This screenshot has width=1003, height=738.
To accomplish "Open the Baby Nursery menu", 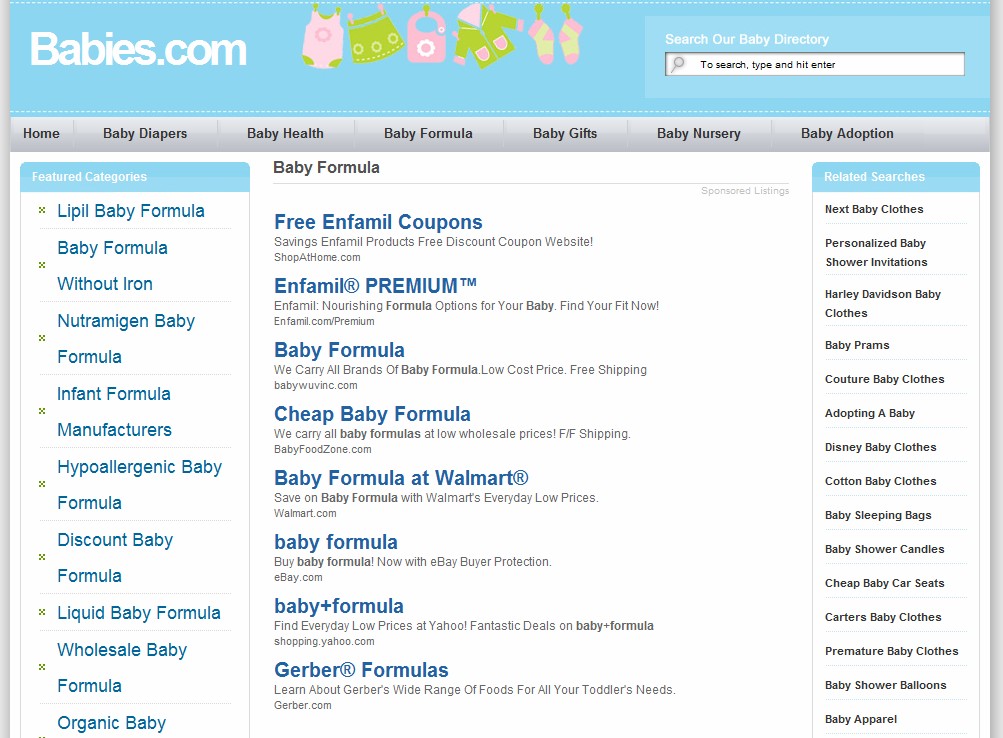I will coord(699,134).
